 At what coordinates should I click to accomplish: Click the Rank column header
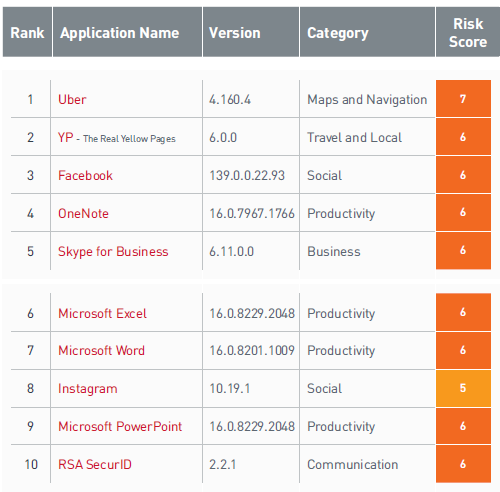pyautogui.click(x=27, y=32)
